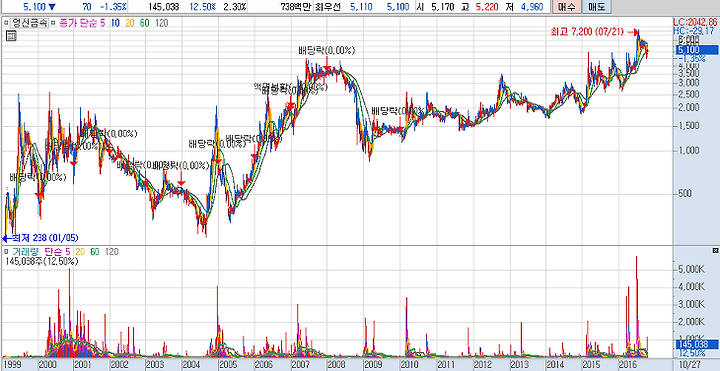
Task: Close the volume panel via corner icon
Action: 714,251
